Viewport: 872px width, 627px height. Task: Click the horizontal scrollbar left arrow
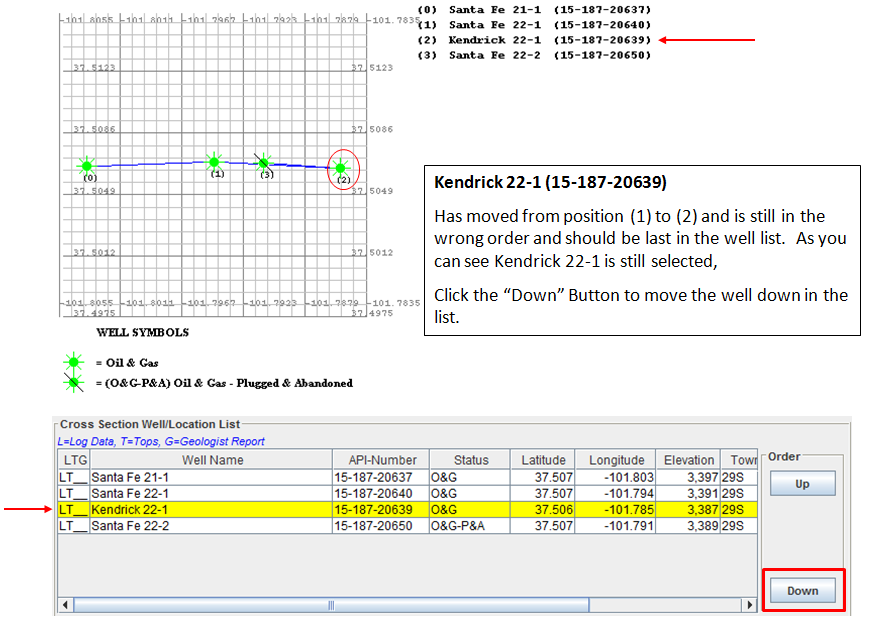click(x=66, y=605)
